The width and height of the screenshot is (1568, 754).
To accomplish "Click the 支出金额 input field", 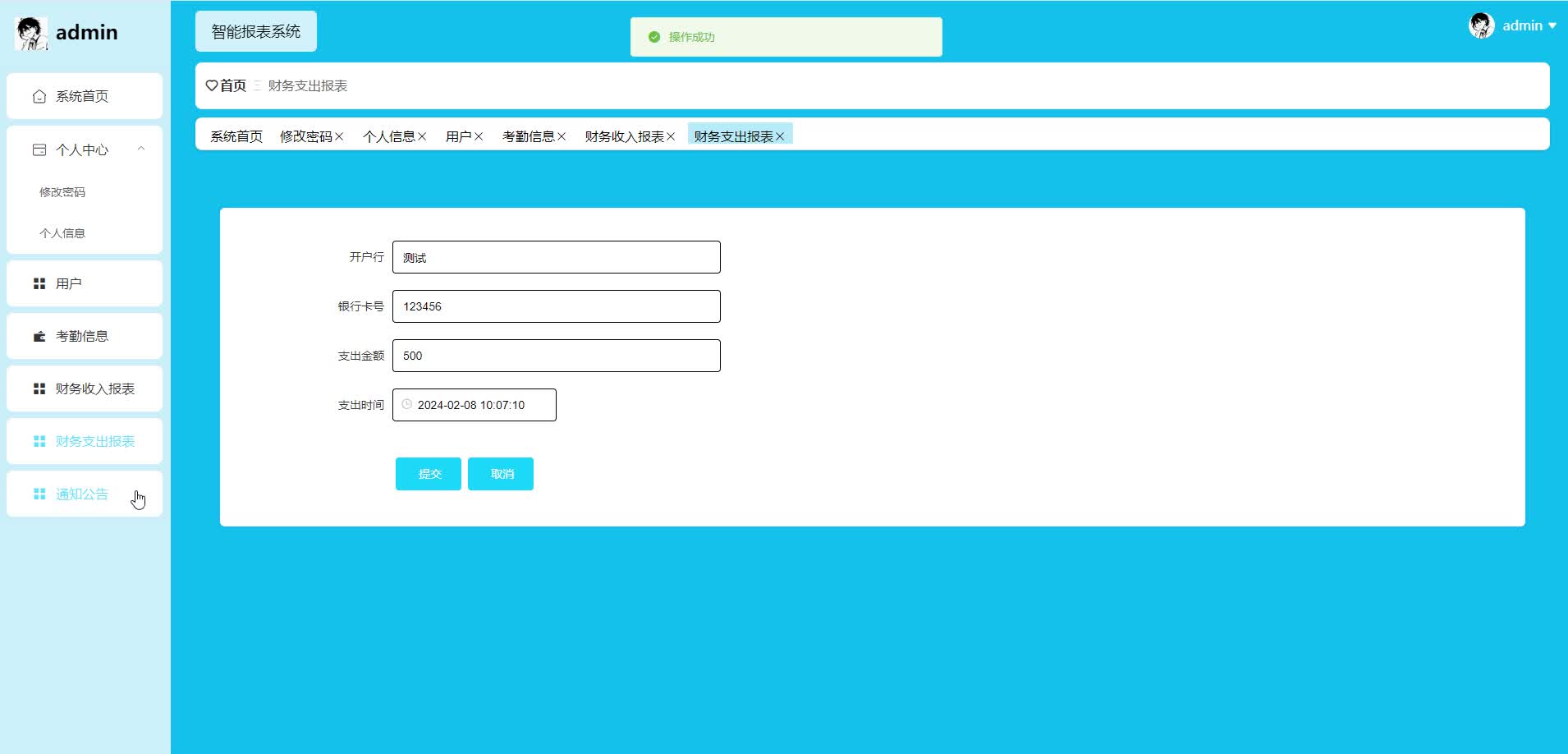I will tap(557, 356).
